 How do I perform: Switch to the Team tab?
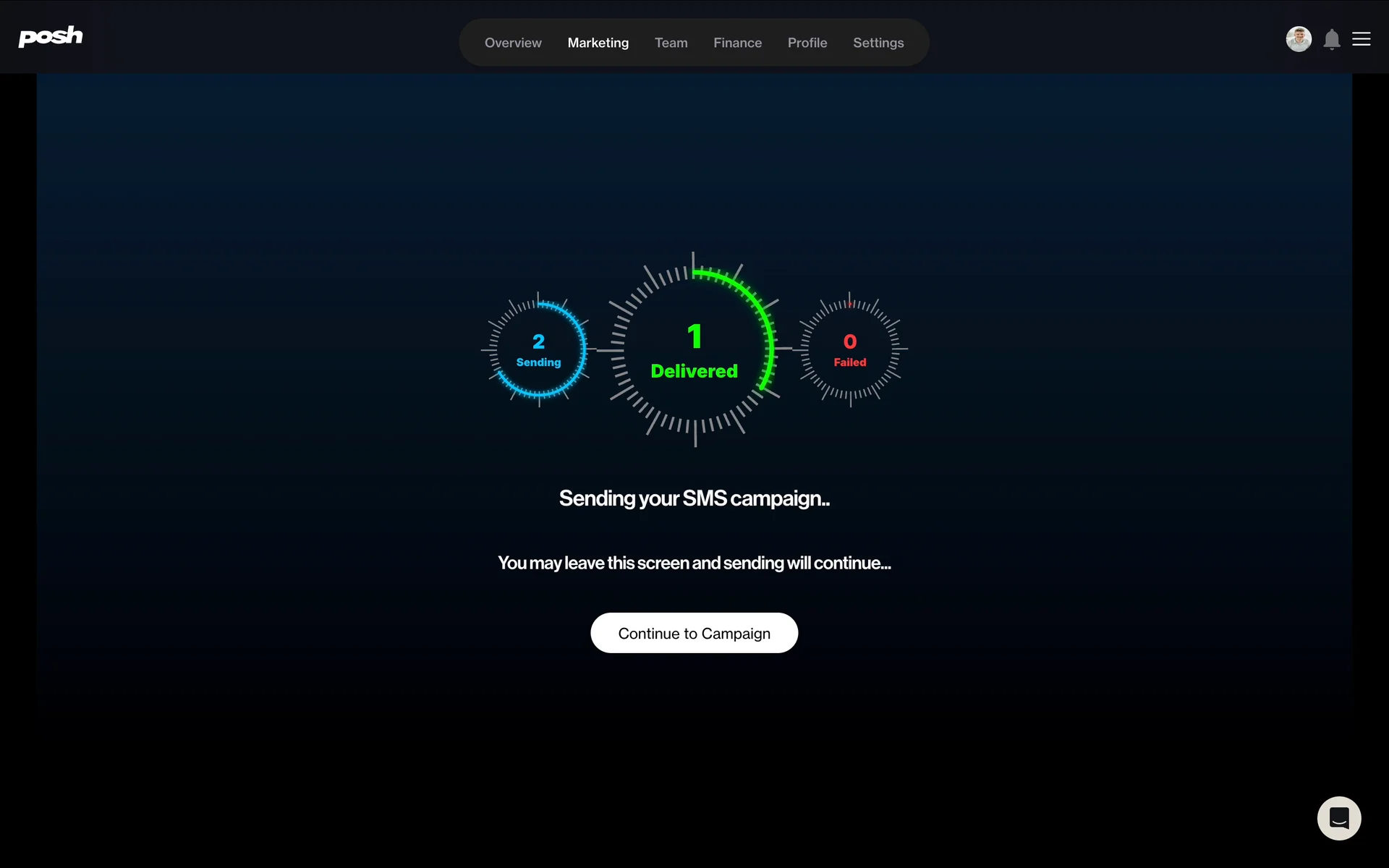(x=671, y=43)
